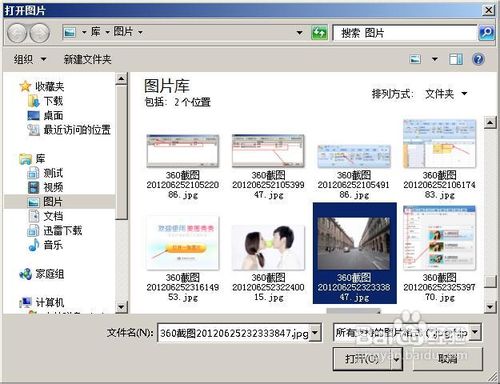Viewport: 500px width, 384px height.
Task: Open 测试 library in the sidebar
Action: (x=45, y=173)
